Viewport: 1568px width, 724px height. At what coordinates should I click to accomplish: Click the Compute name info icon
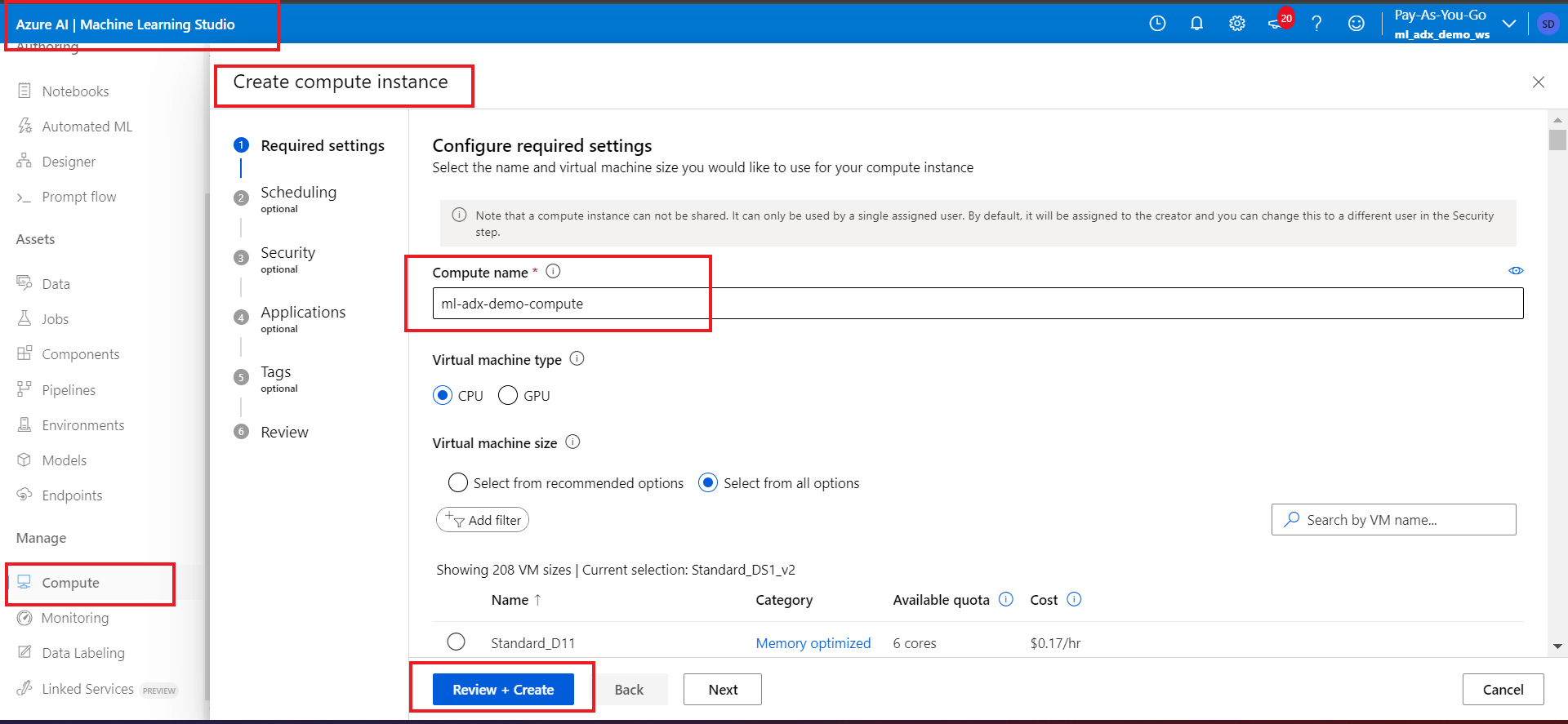coord(553,272)
